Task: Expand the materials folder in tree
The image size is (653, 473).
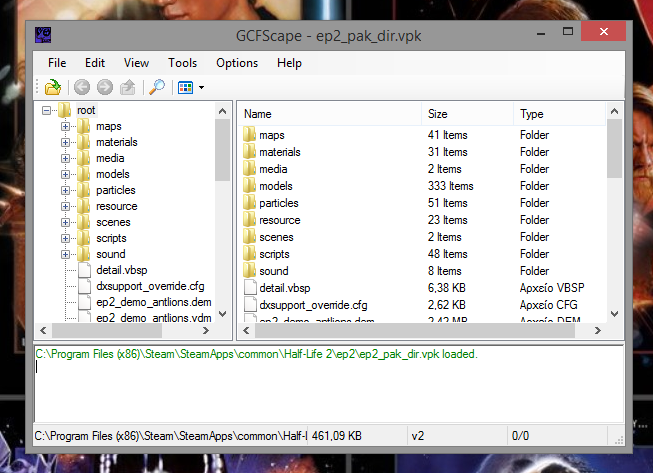Action: (x=65, y=142)
